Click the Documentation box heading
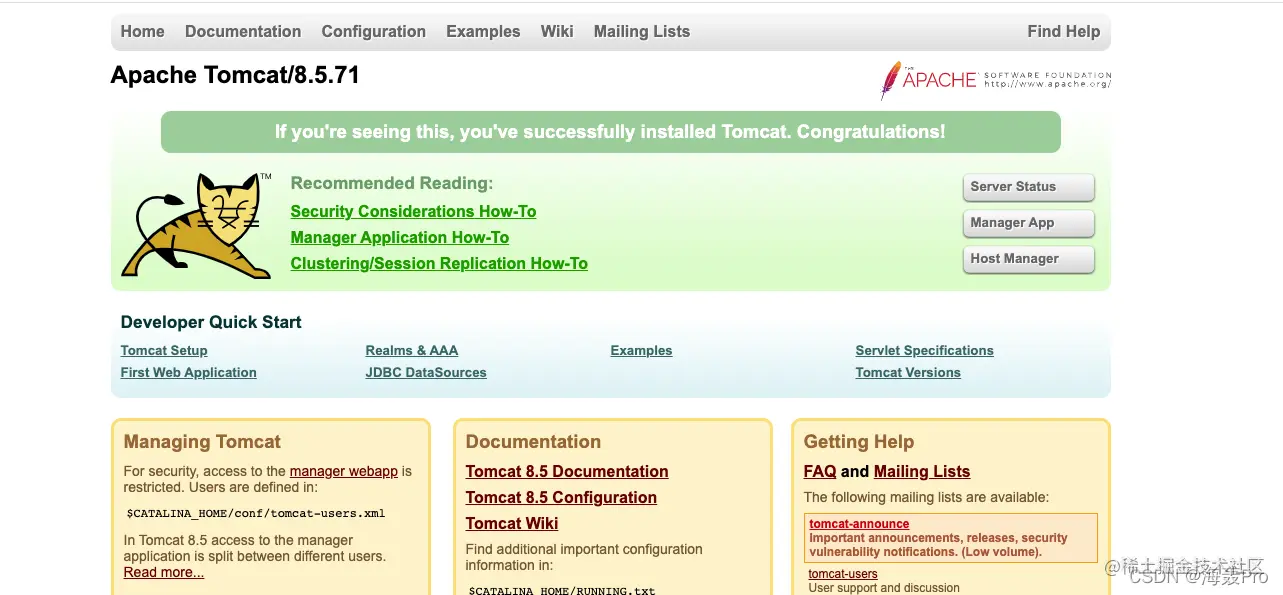Image resolution: width=1283 pixels, height=595 pixels. pyautogui.click(x=533, y=442)
